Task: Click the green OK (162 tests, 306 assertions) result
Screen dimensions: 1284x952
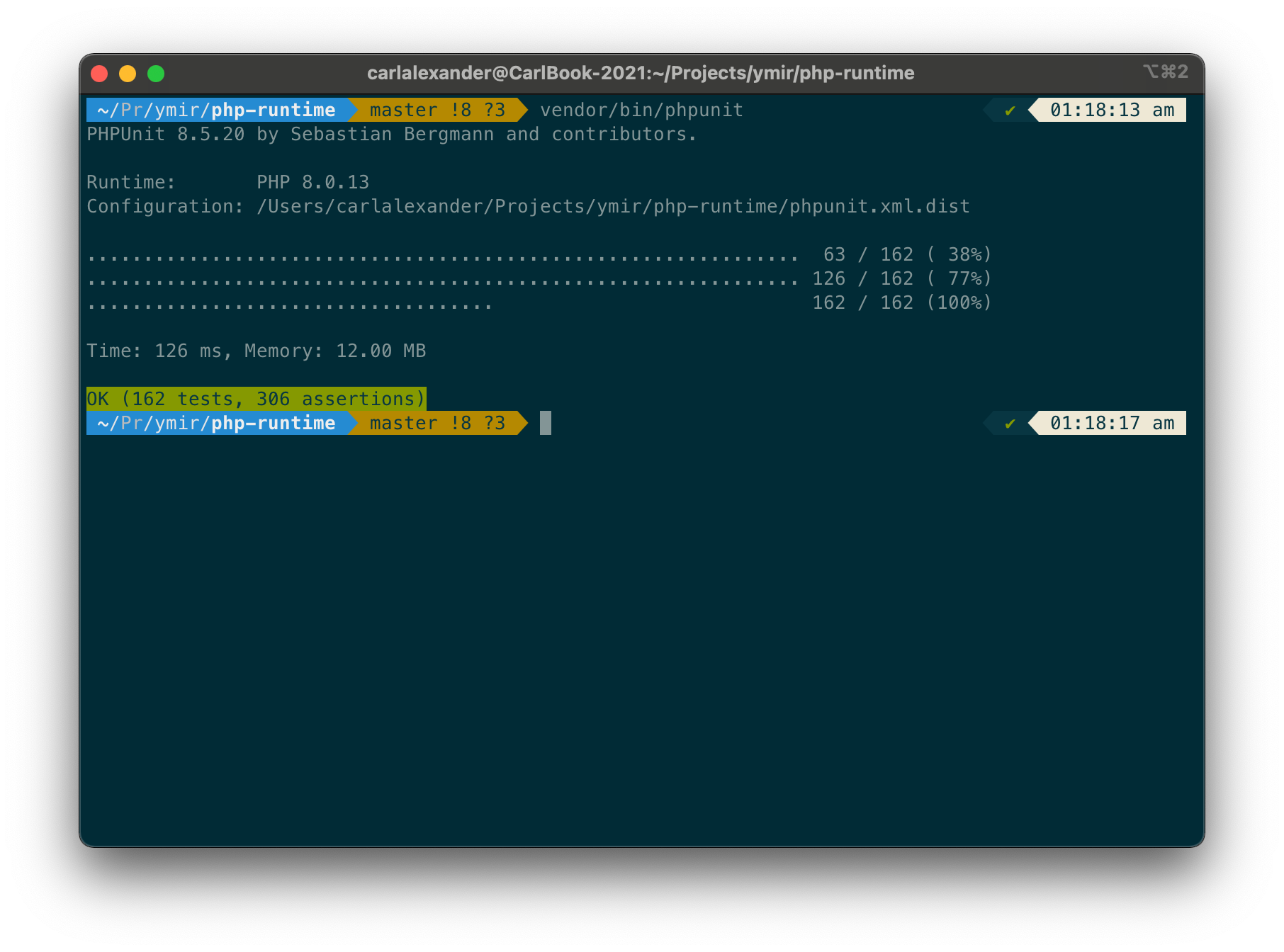Action: pos(257,399)
